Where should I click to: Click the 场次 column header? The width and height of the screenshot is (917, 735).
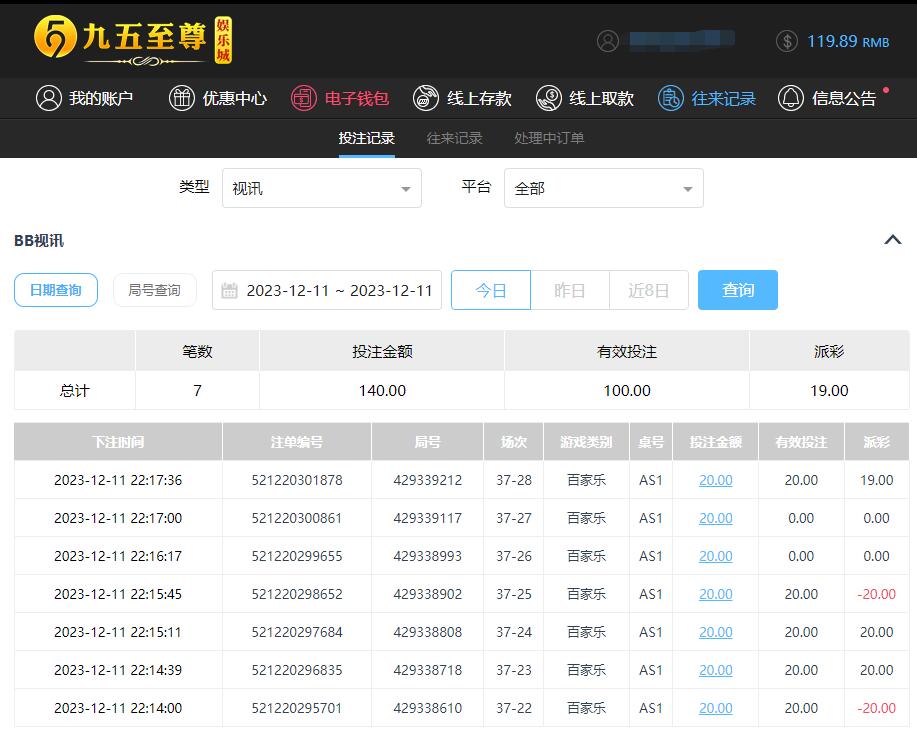click(x=513, y=442)
